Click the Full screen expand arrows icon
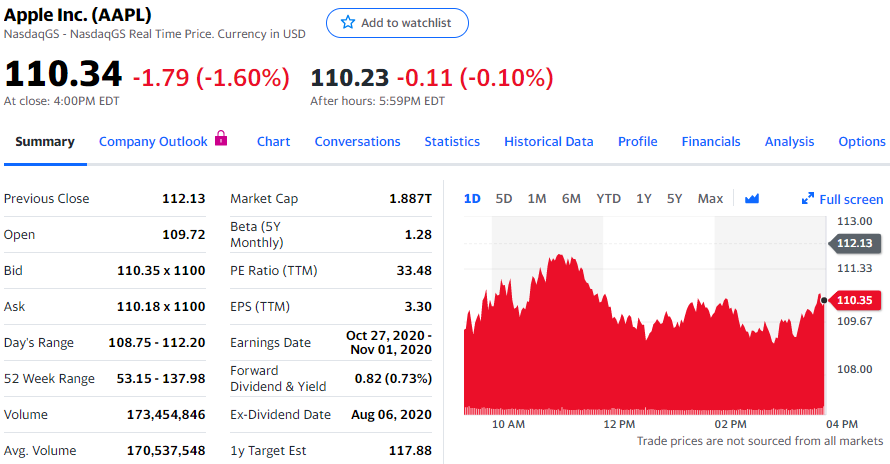Image resolution: width=890 pixels, height=464 pixels. [807, 198]
